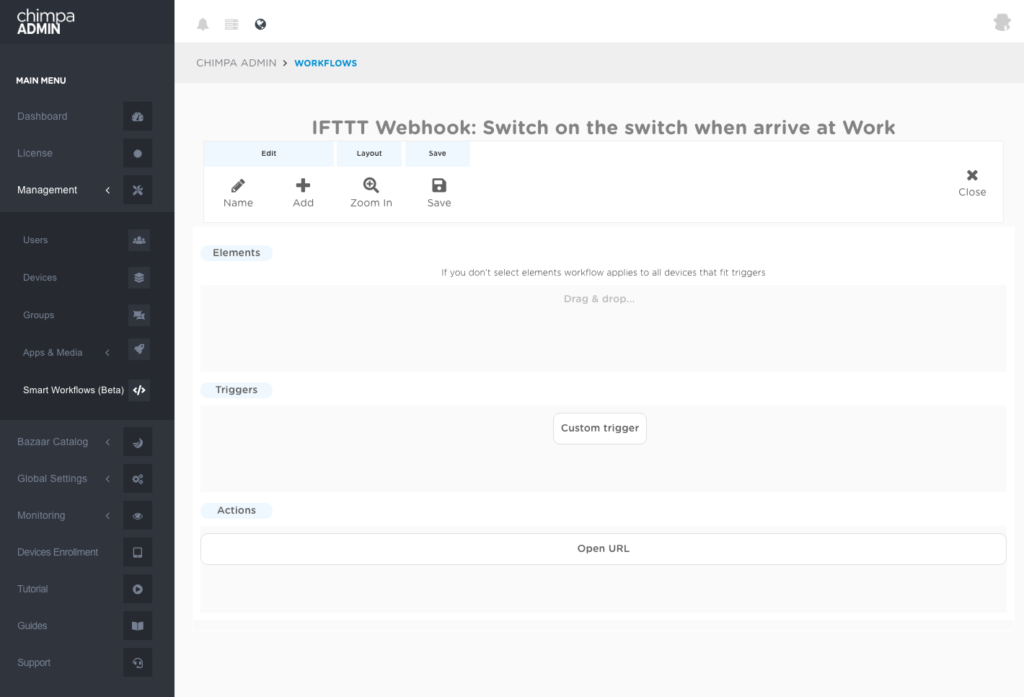Click the Monitoring eye icon

point(137,515)
